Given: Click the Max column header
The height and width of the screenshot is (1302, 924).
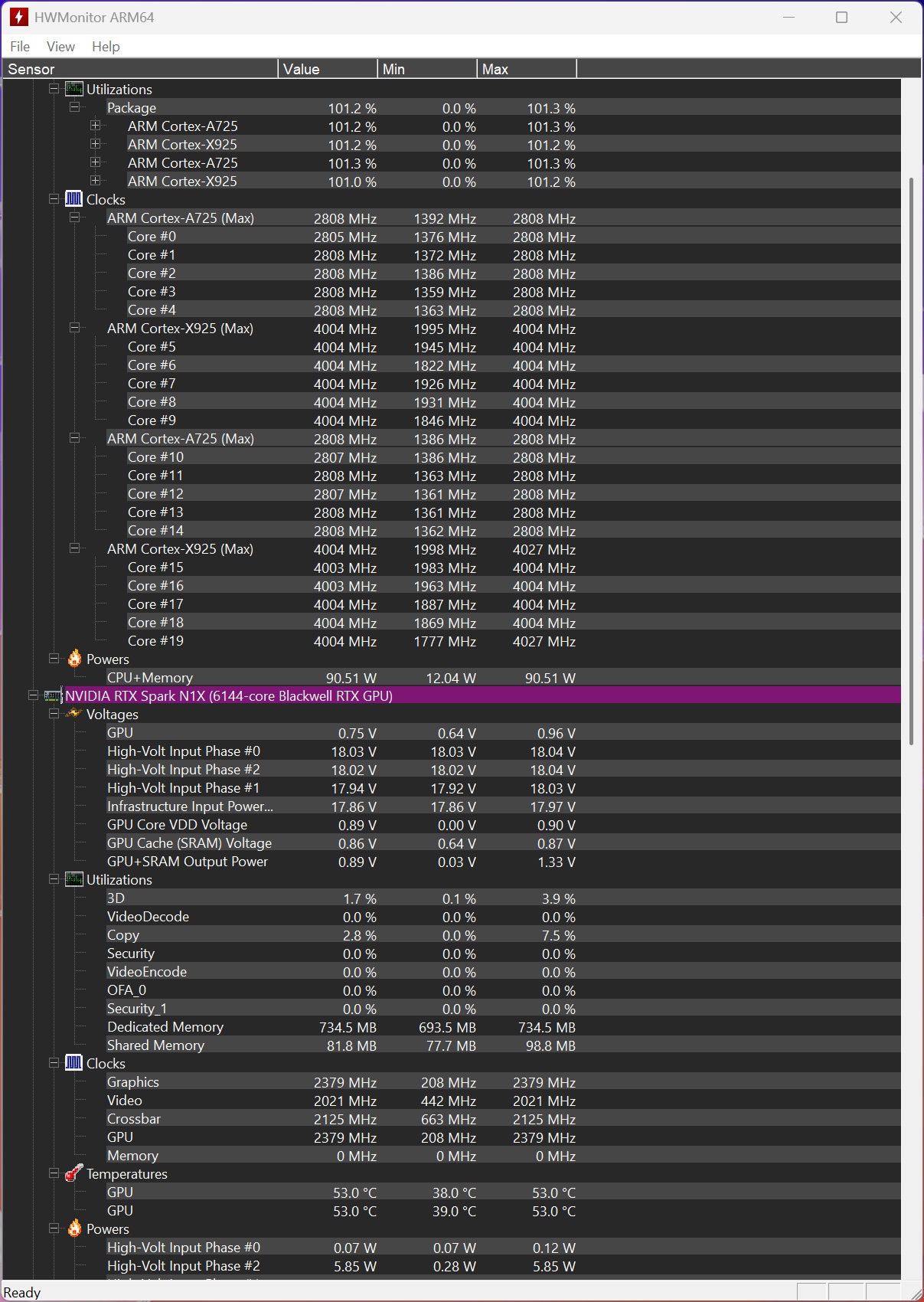Looking at the screenshot, I should pos(527,69).
